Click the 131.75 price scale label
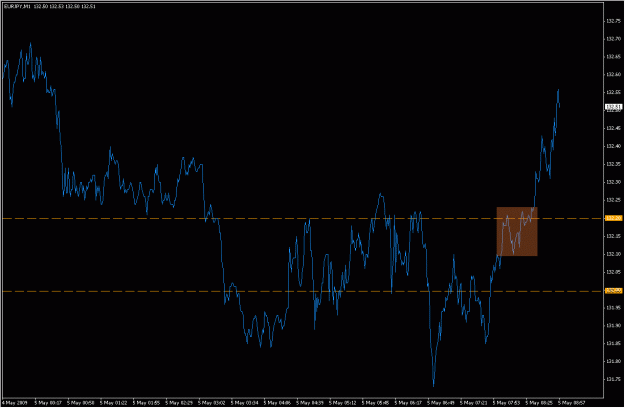 coord(613,379)
